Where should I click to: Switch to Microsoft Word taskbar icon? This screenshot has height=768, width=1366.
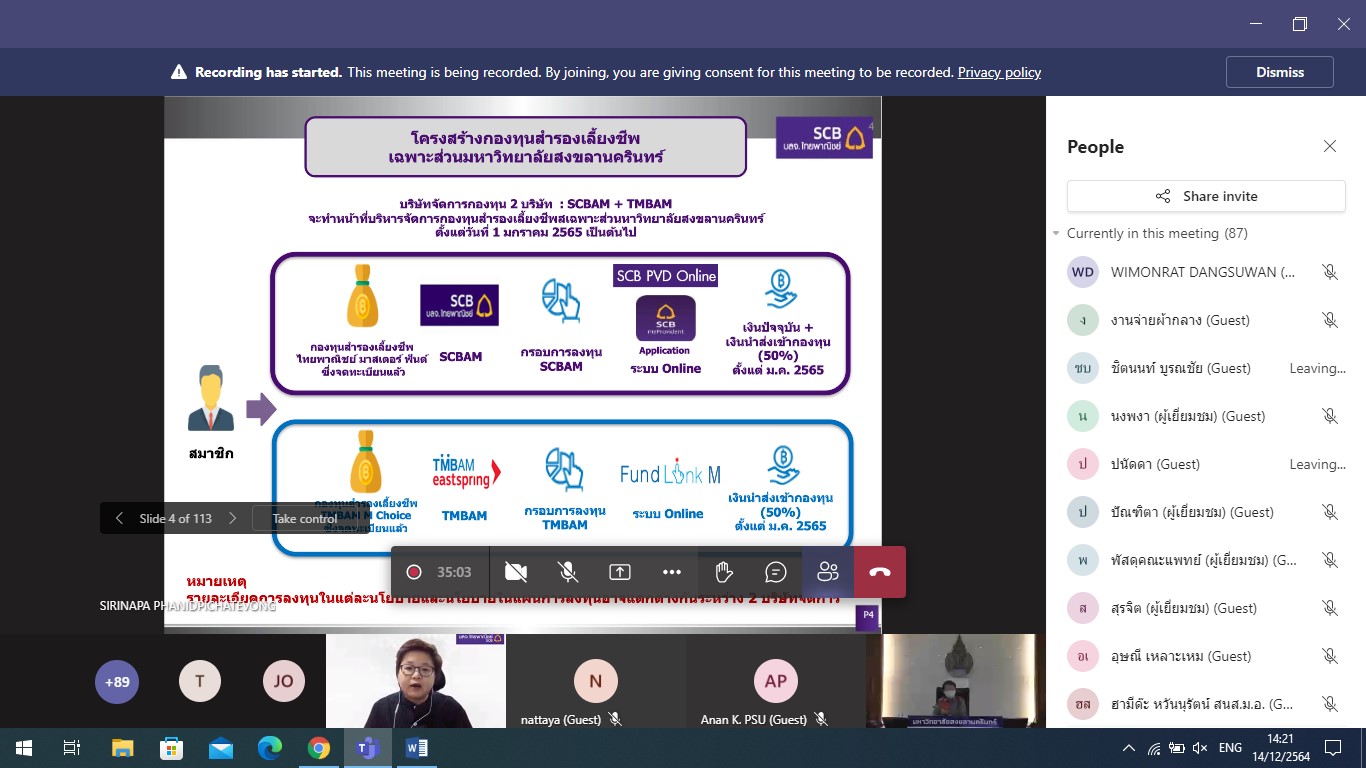[417, 748]
